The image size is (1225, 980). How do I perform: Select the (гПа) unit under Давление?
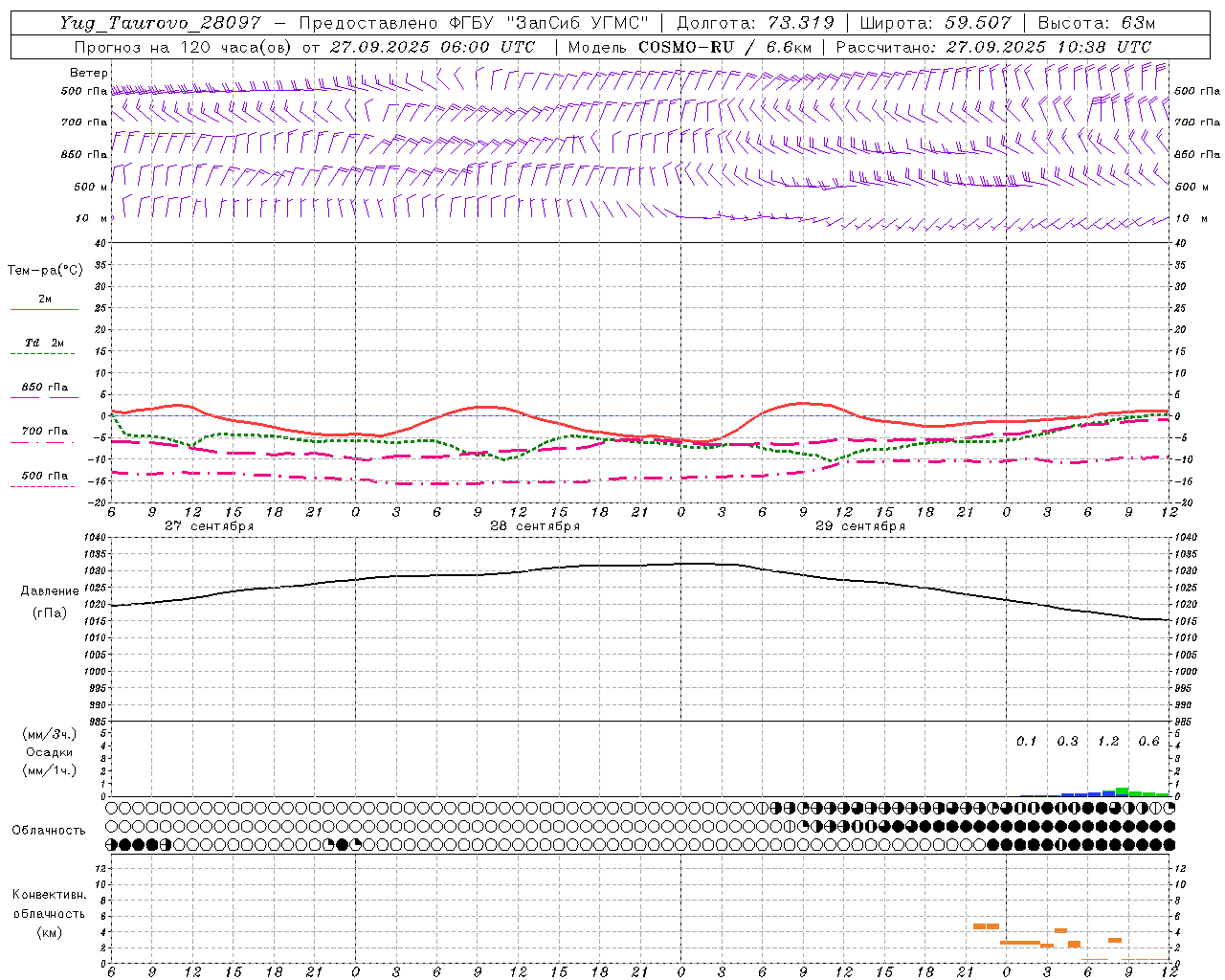[x=50, y=613]
